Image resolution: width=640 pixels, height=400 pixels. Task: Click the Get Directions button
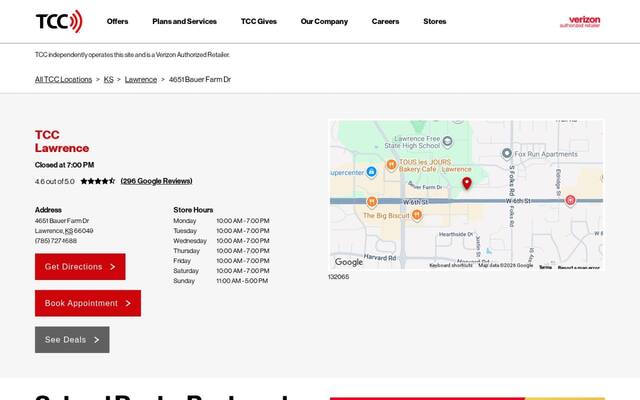pos(80,267)
